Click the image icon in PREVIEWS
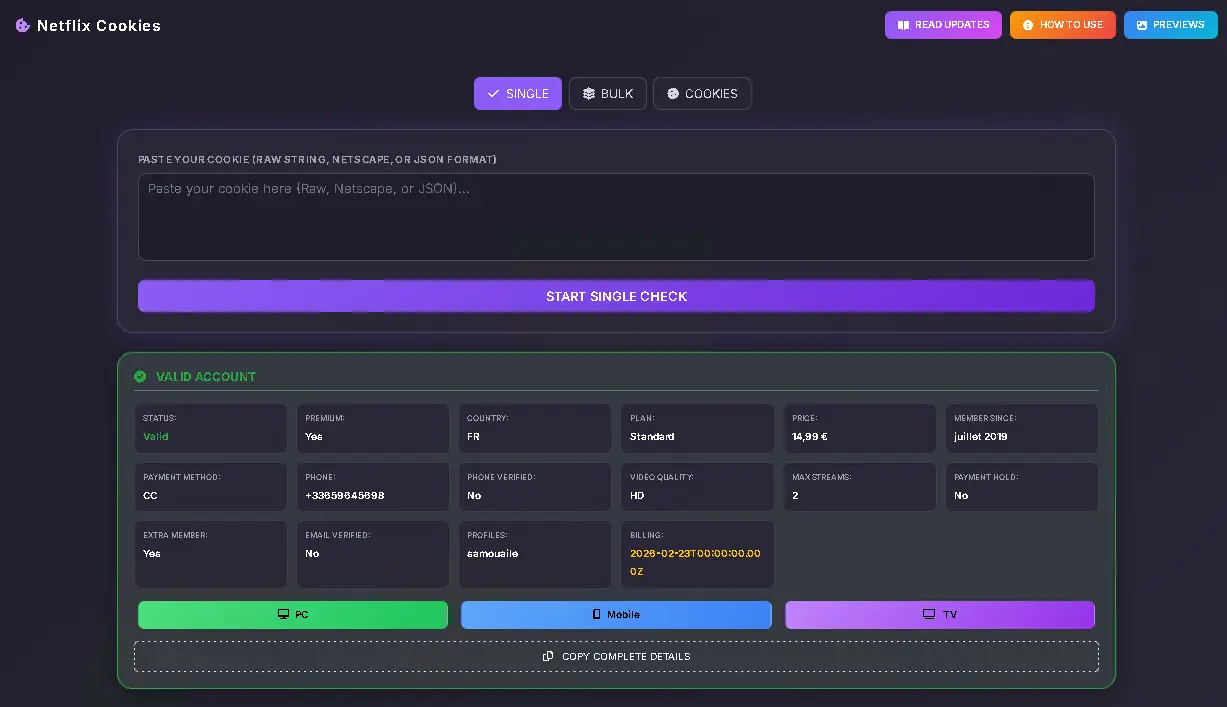The height and width of the screenshot is (707, 1227). coord(1142,25)
